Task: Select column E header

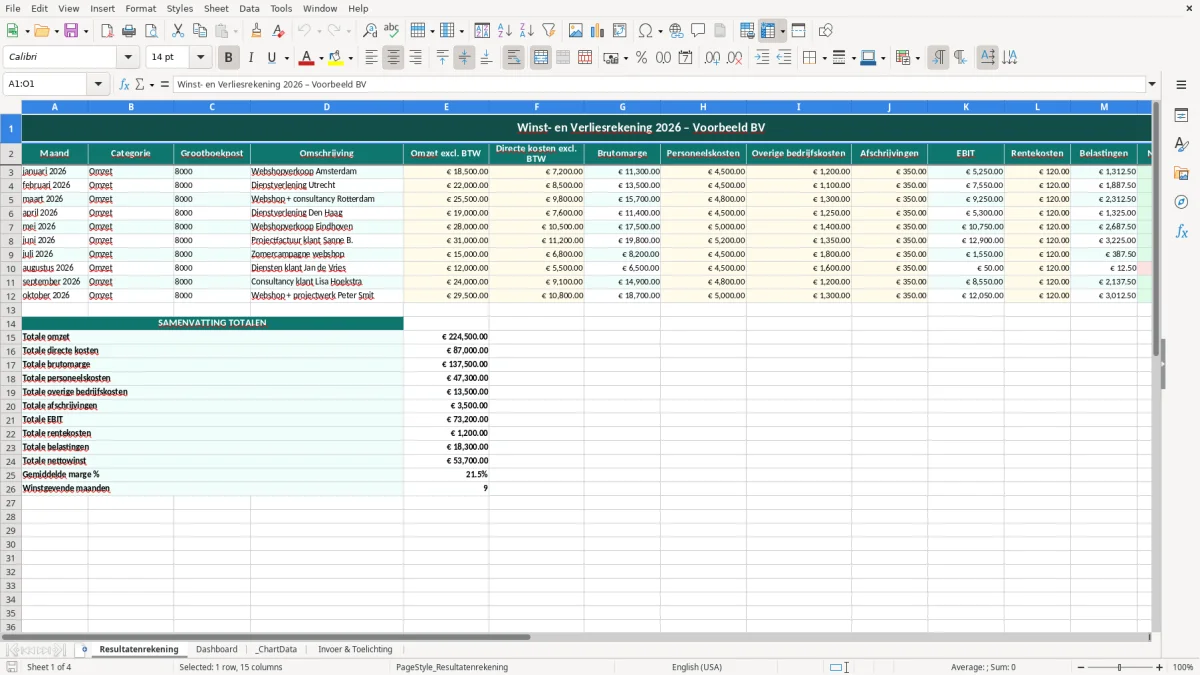Action: click(446, 107)
